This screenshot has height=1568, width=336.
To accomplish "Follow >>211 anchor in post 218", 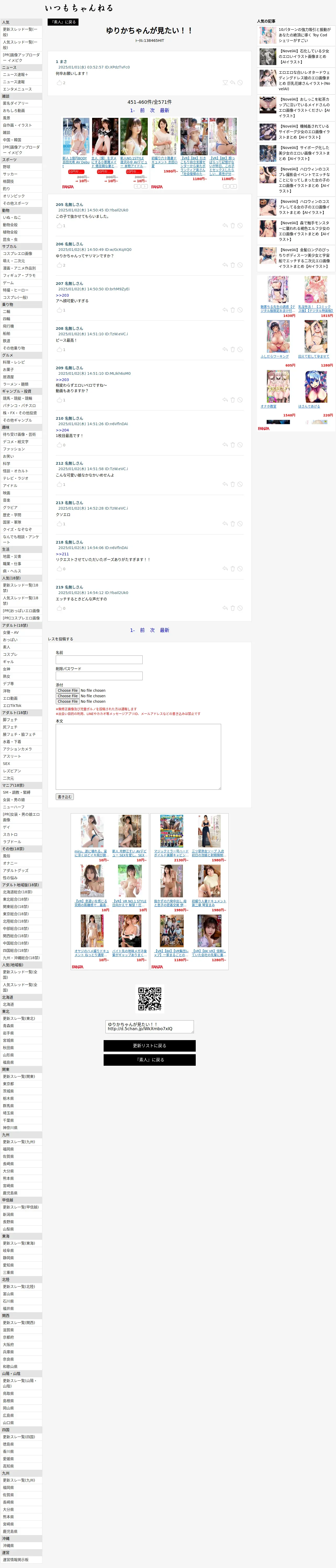I will pos(62,555).
